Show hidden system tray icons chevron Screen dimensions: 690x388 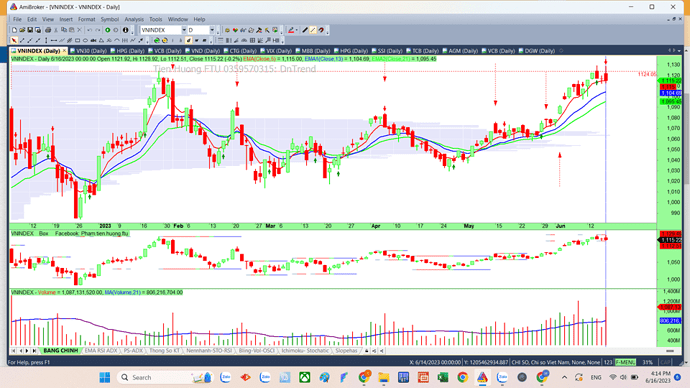click(564, 377)
